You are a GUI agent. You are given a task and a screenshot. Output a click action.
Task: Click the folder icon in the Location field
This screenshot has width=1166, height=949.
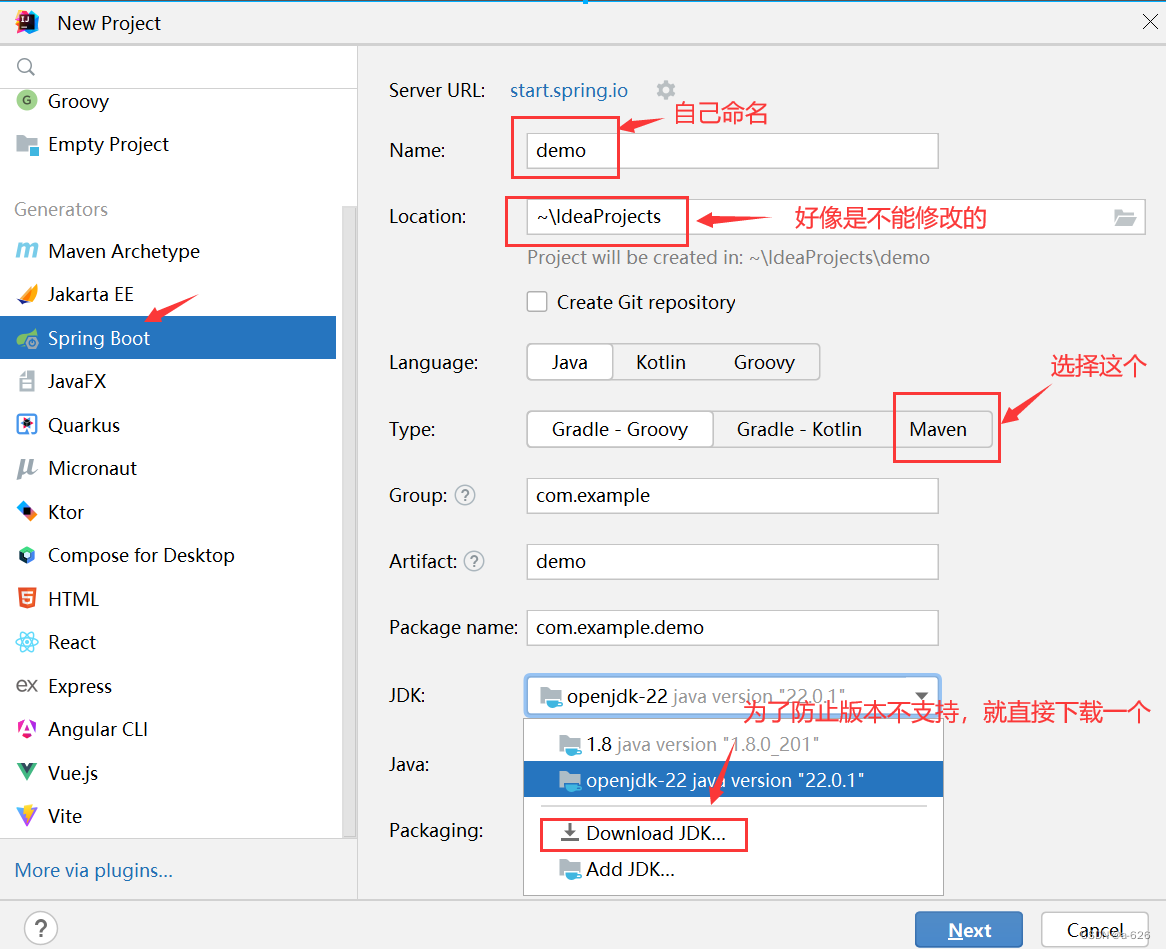click(x=1124, y=217)
